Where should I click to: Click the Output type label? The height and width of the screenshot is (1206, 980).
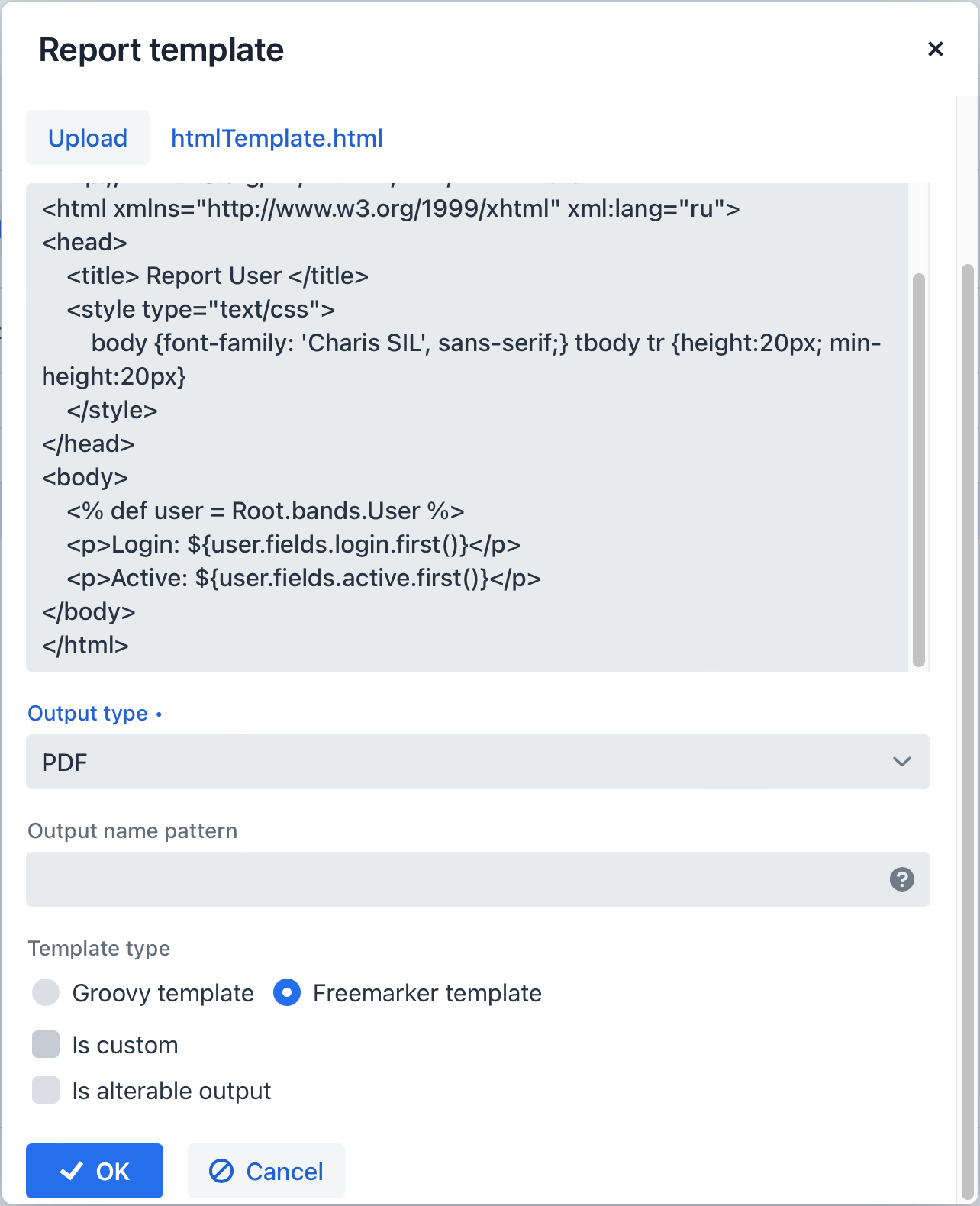coord(87,713)
